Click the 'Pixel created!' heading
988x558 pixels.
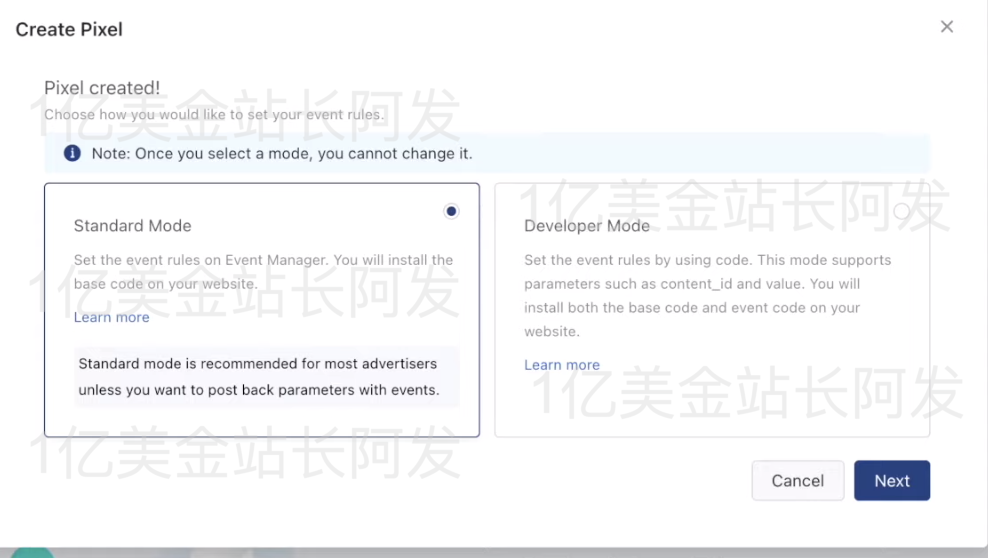[x=102, y=88]
